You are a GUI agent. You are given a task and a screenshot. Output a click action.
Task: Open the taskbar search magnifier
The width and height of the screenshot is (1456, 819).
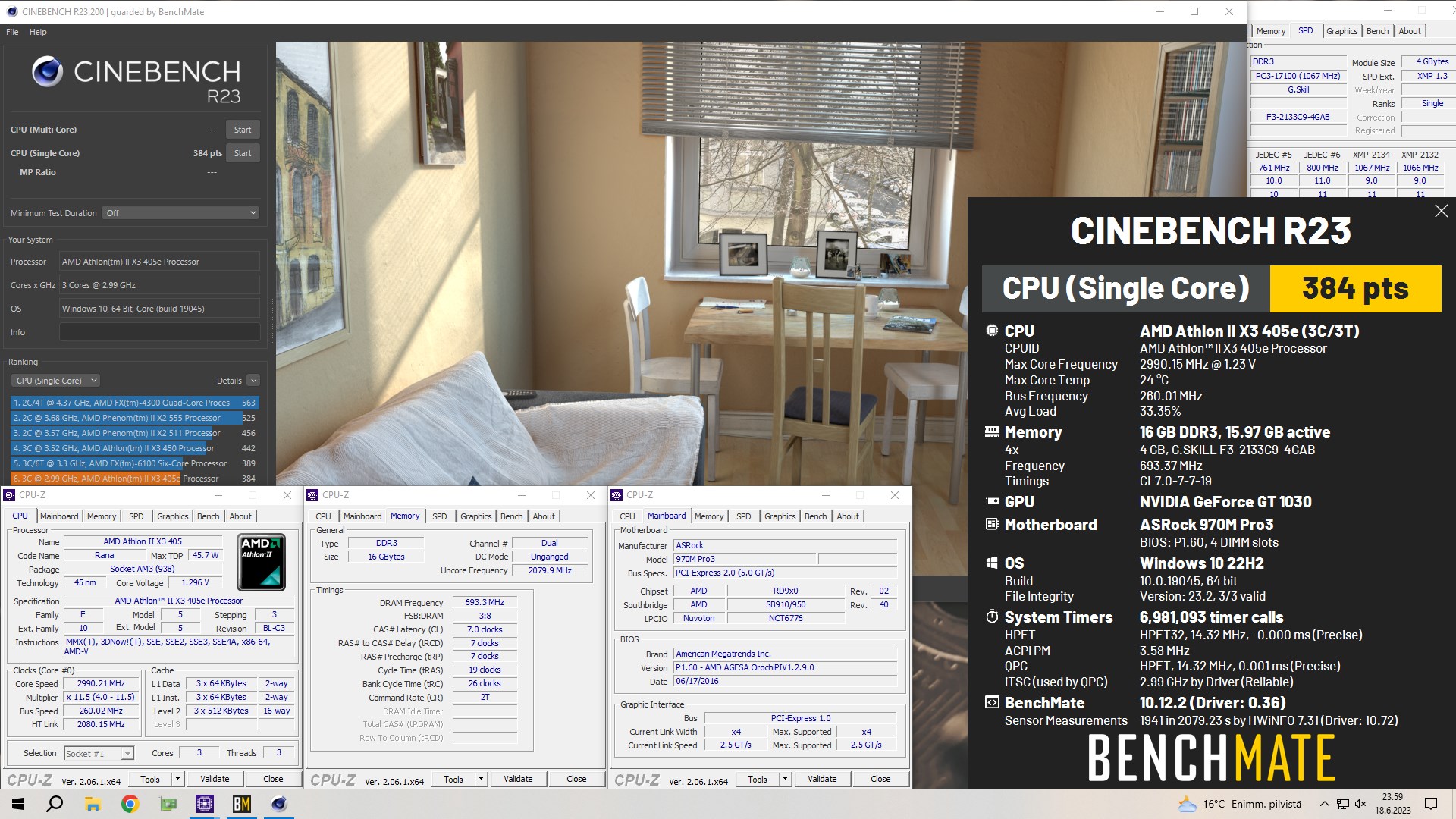(x=55, y=804)
